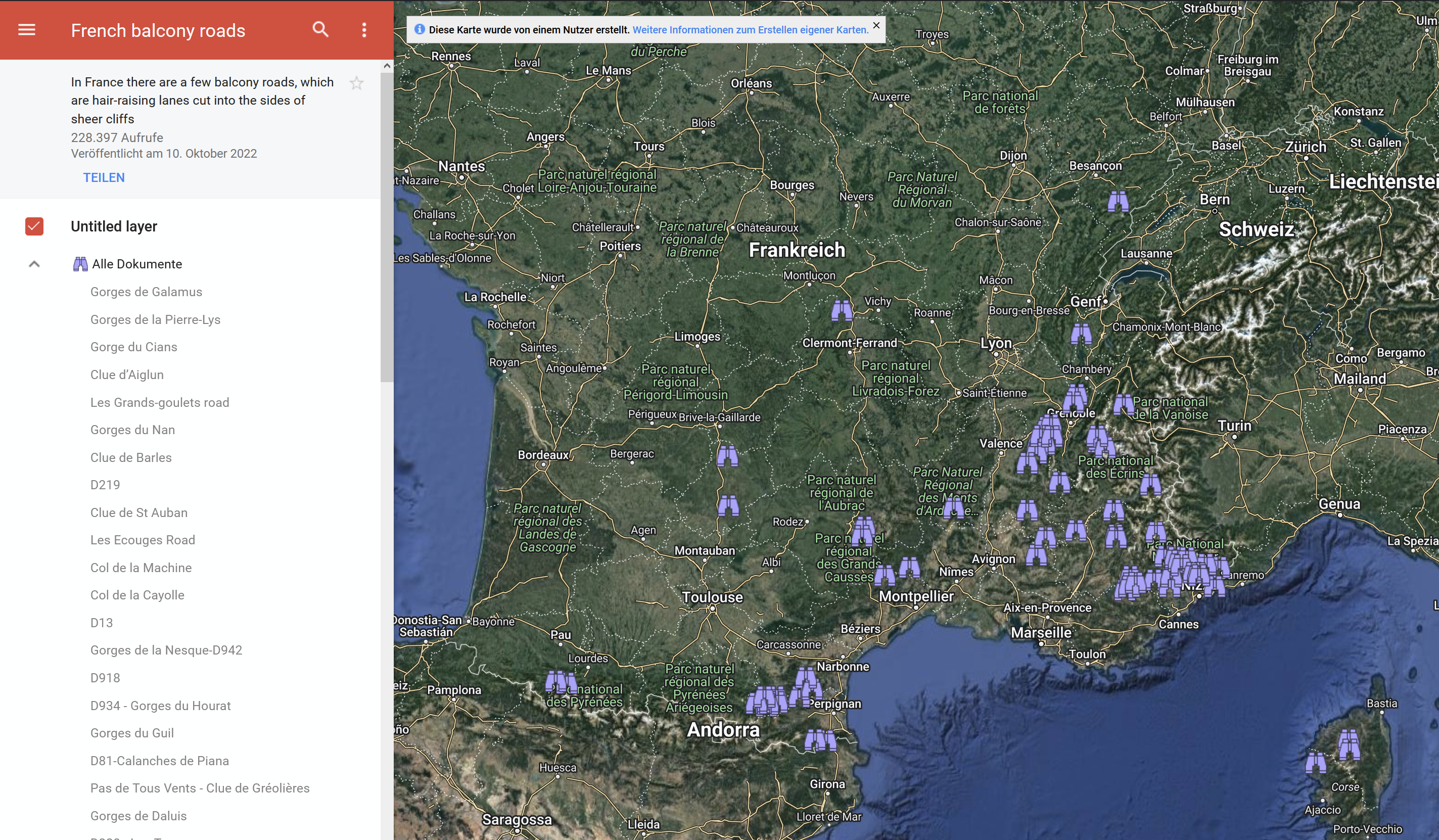
Task: Select D81-Calanches de Piana entry
Action: tap(159, 761)
